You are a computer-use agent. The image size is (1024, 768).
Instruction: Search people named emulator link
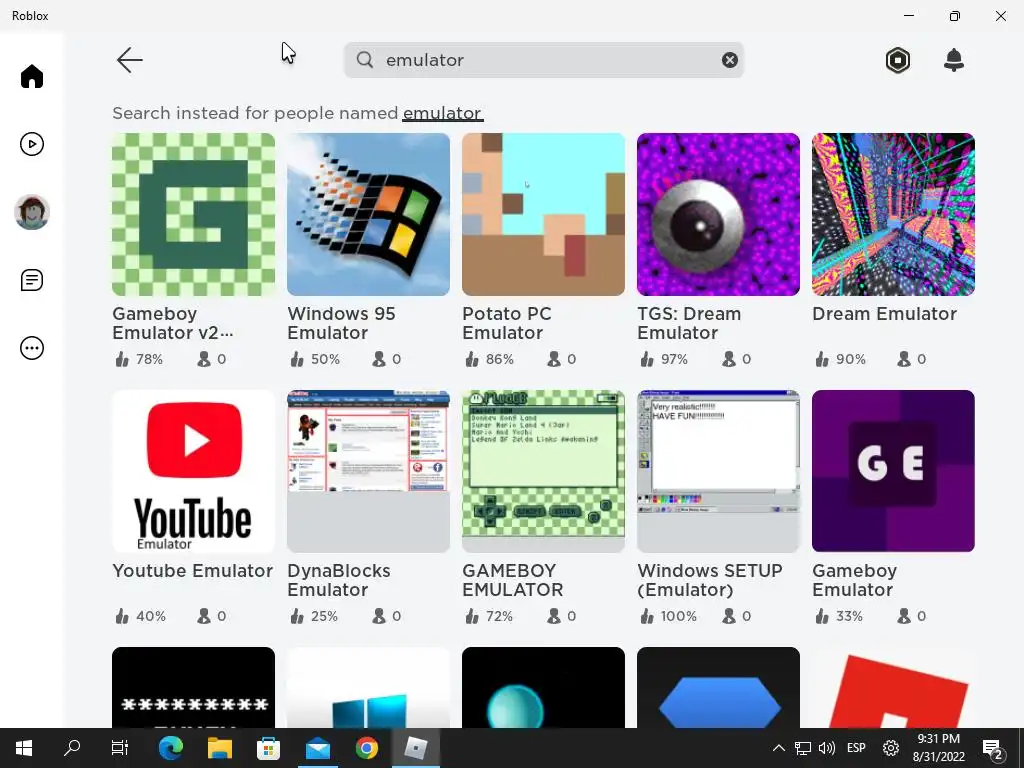point(442,113)
